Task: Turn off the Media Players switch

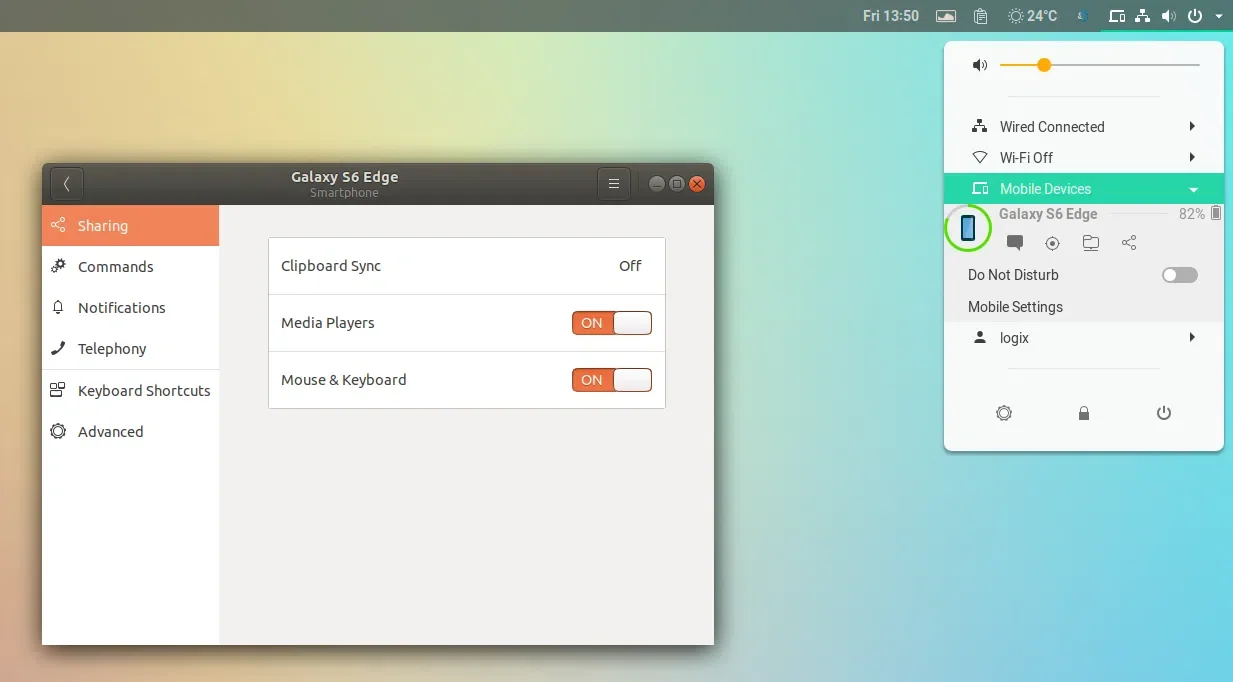Action: click(612, 323)
